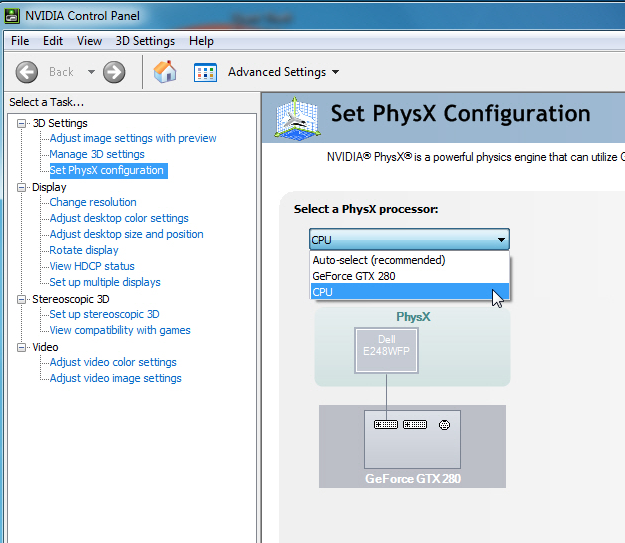Select Set PhysX configuration task
Viewport: 625px width, 543px height.
(106, 170)
